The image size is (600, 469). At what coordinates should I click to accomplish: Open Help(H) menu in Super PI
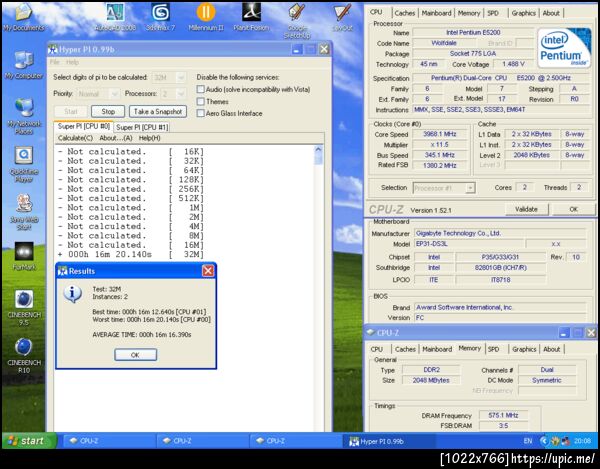click(150, 138)
